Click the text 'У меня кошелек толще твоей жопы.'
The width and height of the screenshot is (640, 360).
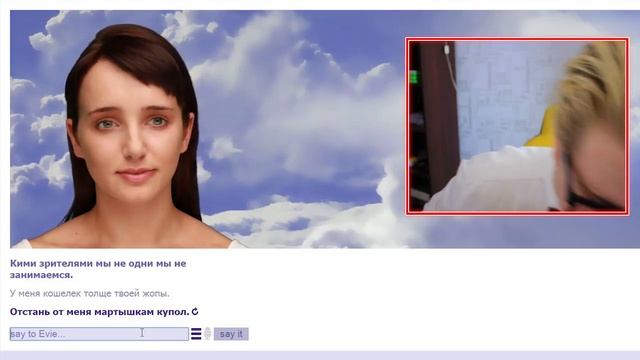(90, 293)
